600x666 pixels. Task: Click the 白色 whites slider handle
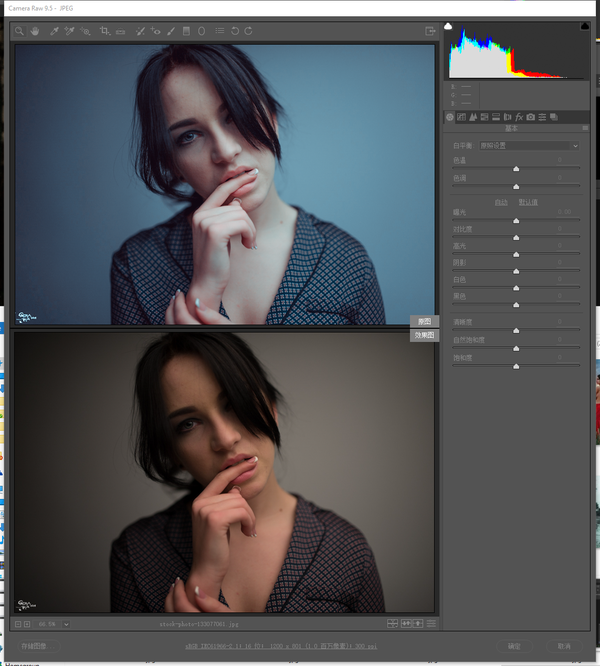coord(516,288)
